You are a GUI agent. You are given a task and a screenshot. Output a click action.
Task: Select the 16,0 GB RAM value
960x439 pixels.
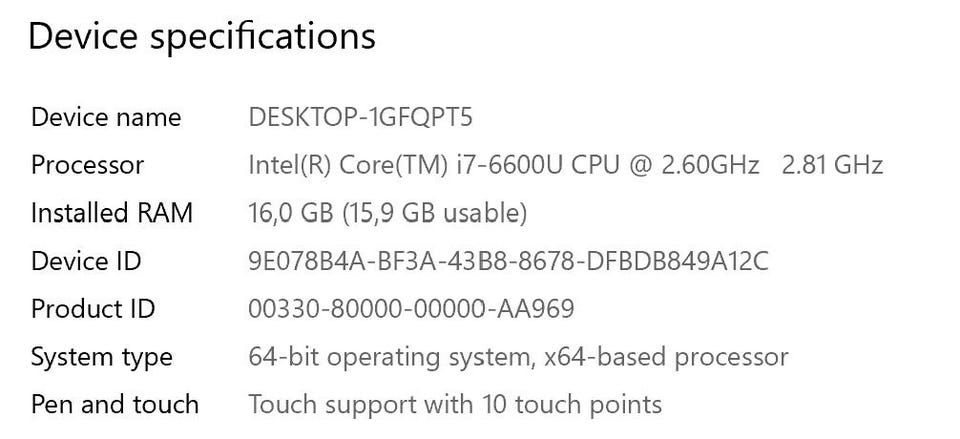pyautogui.click(x=290, y=213)
